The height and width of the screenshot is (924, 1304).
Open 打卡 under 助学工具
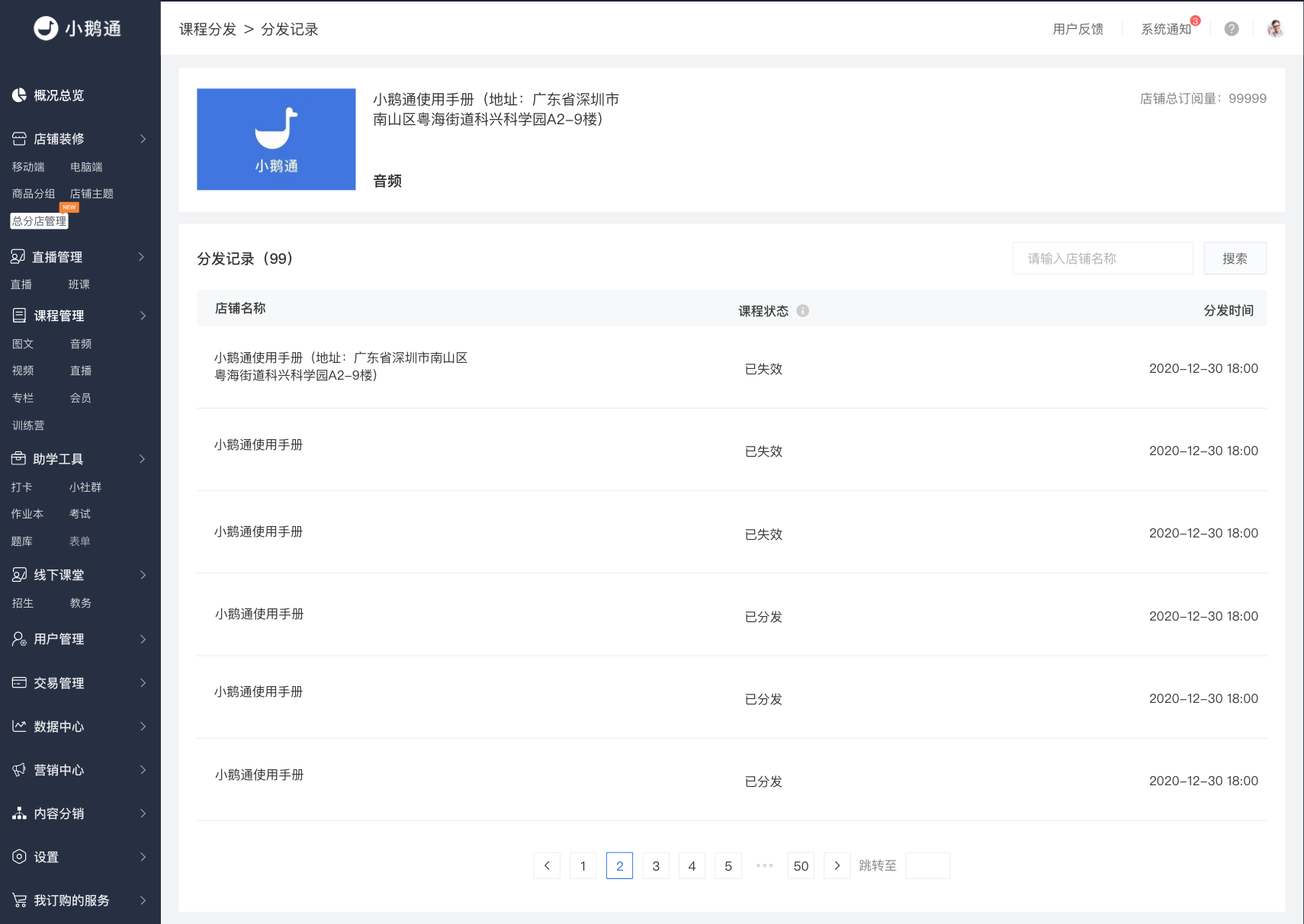click(21, 487)
